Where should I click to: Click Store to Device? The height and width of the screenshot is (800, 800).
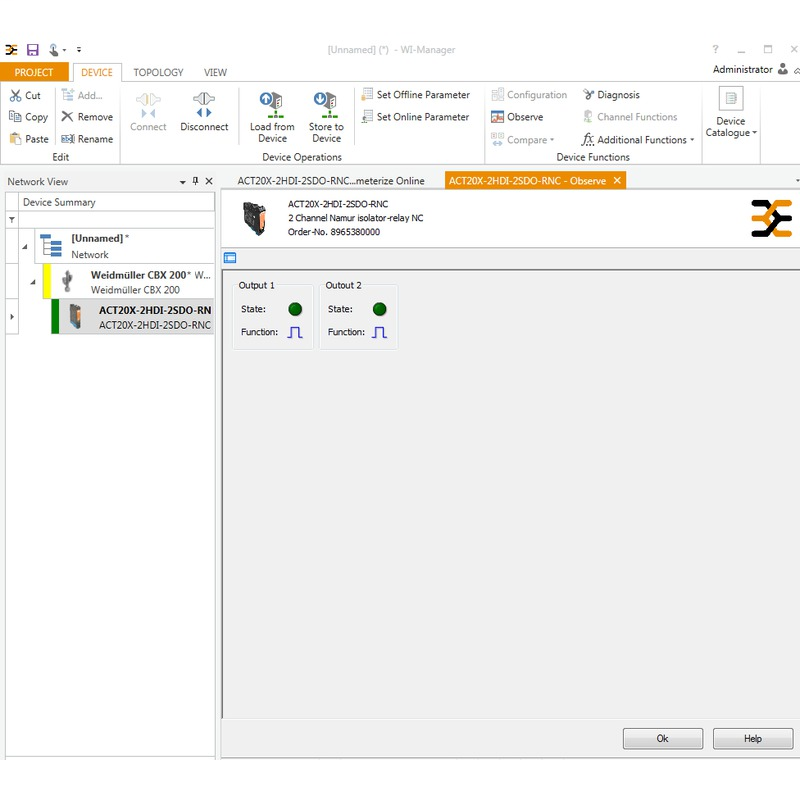326,117
